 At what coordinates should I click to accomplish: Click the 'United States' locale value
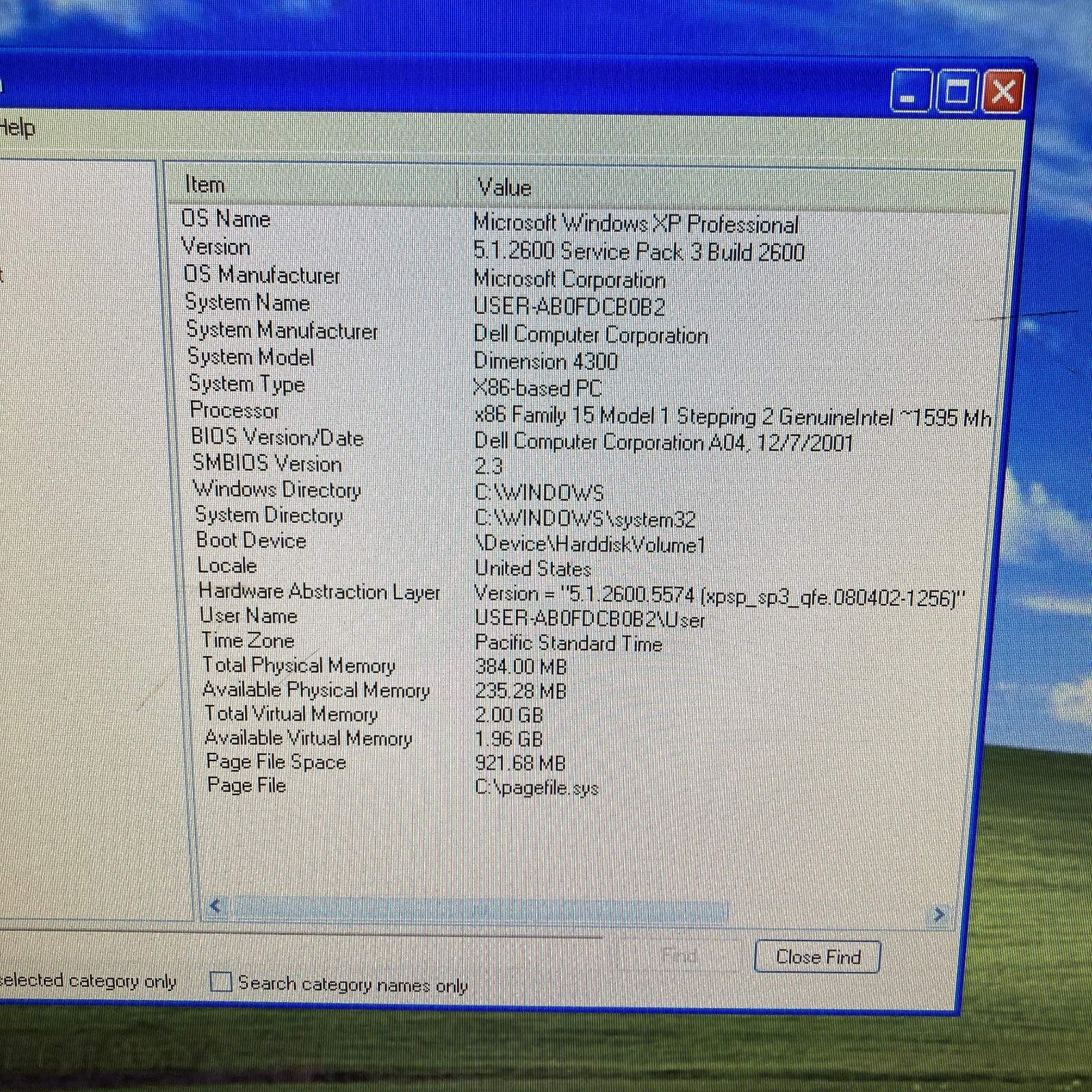[533, 568]
